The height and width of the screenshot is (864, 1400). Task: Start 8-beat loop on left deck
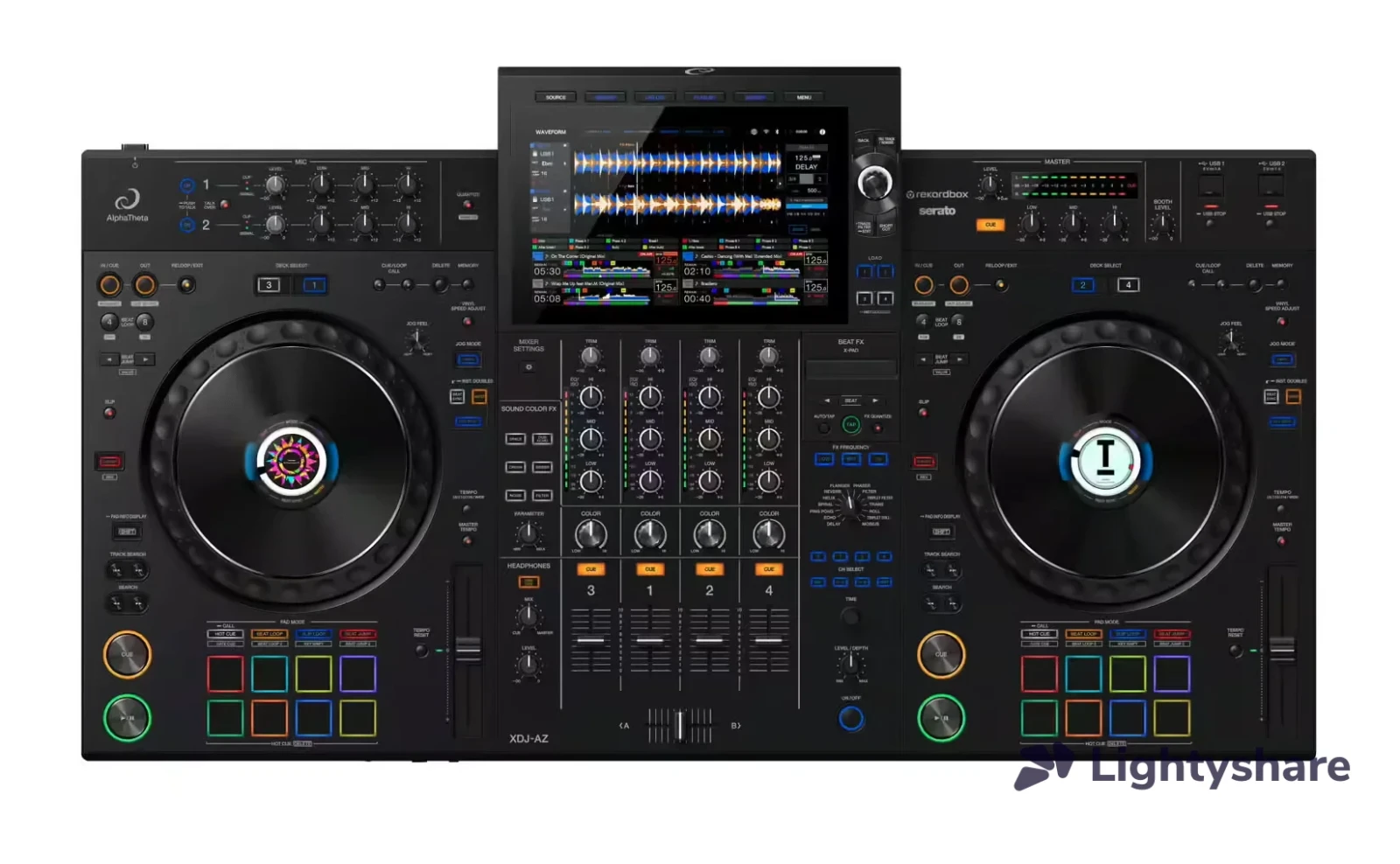[x=144, y=322]
